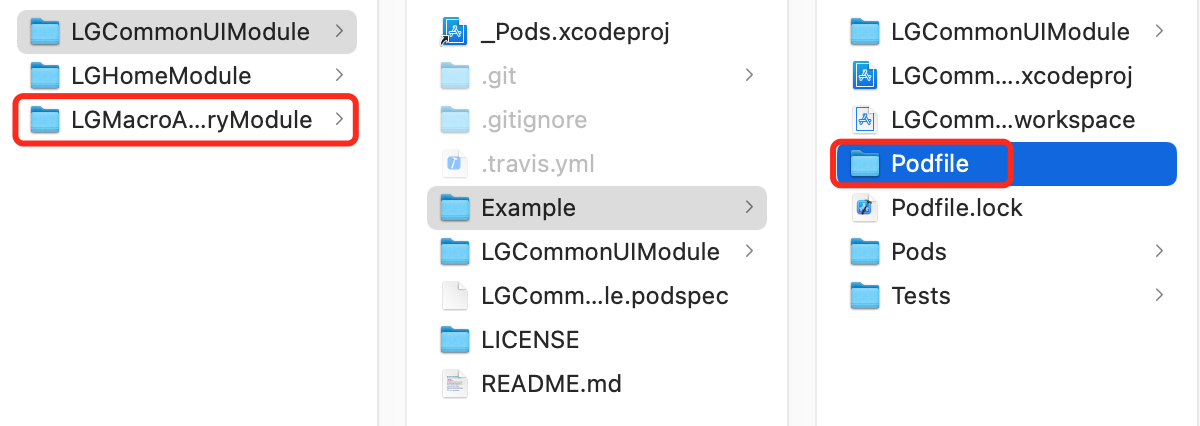Image resolution: width=1200 pixels, height=426 pixels.
Task: Select the highlighted Podfile folder icon
Action: click(x=864, y=164)
